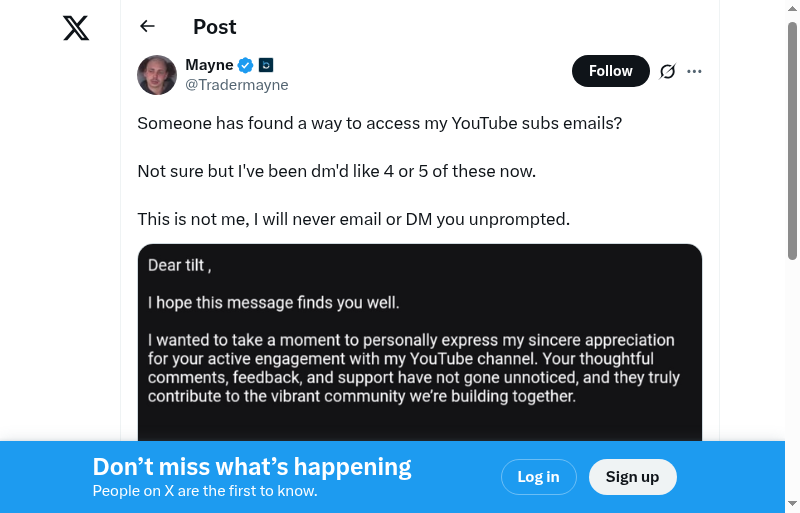The width and height of the screenshot is (800, 513).
Task: Open the @Tradermayne handle link
Action: 237,85
